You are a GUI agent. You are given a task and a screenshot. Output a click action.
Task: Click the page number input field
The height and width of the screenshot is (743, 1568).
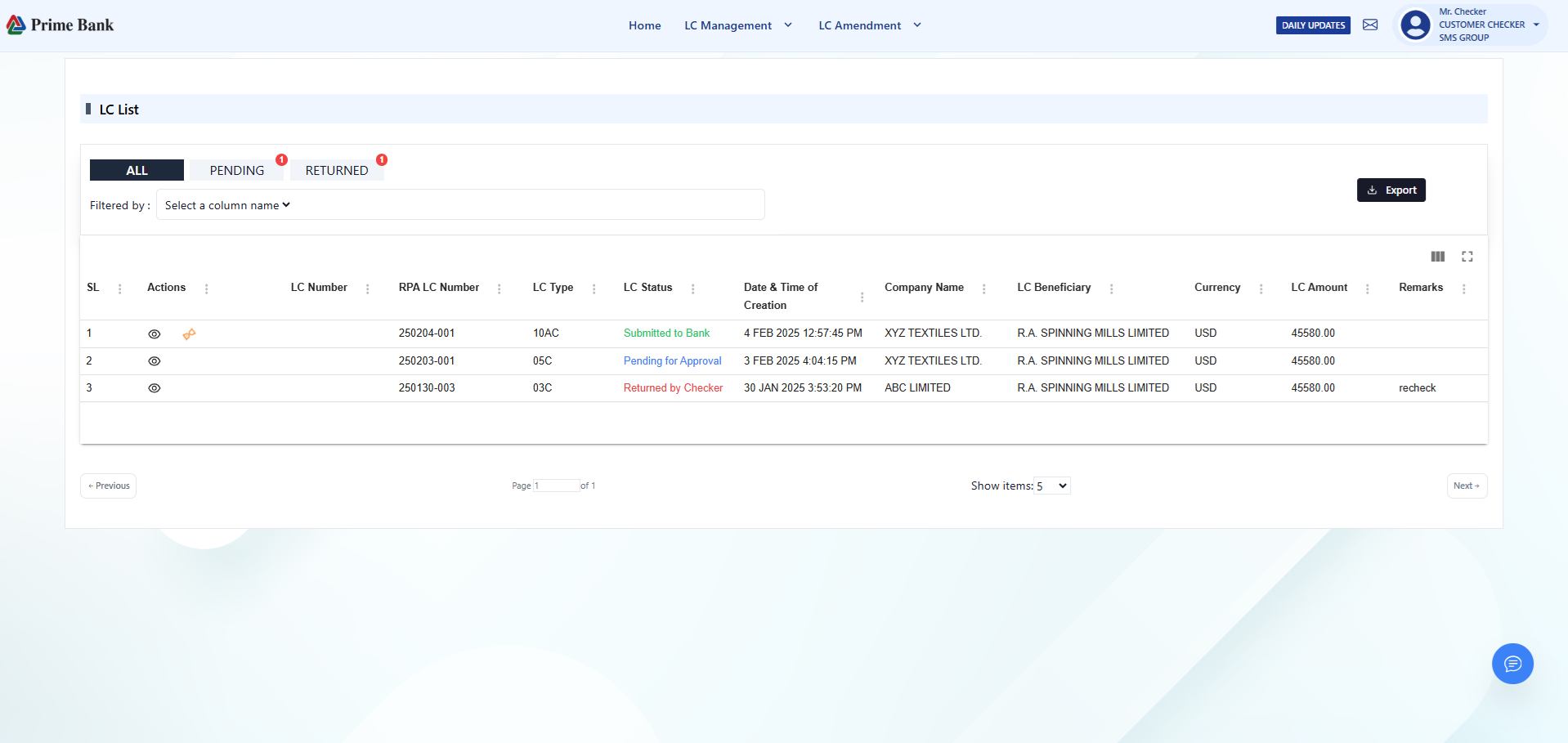pos(556,486)
